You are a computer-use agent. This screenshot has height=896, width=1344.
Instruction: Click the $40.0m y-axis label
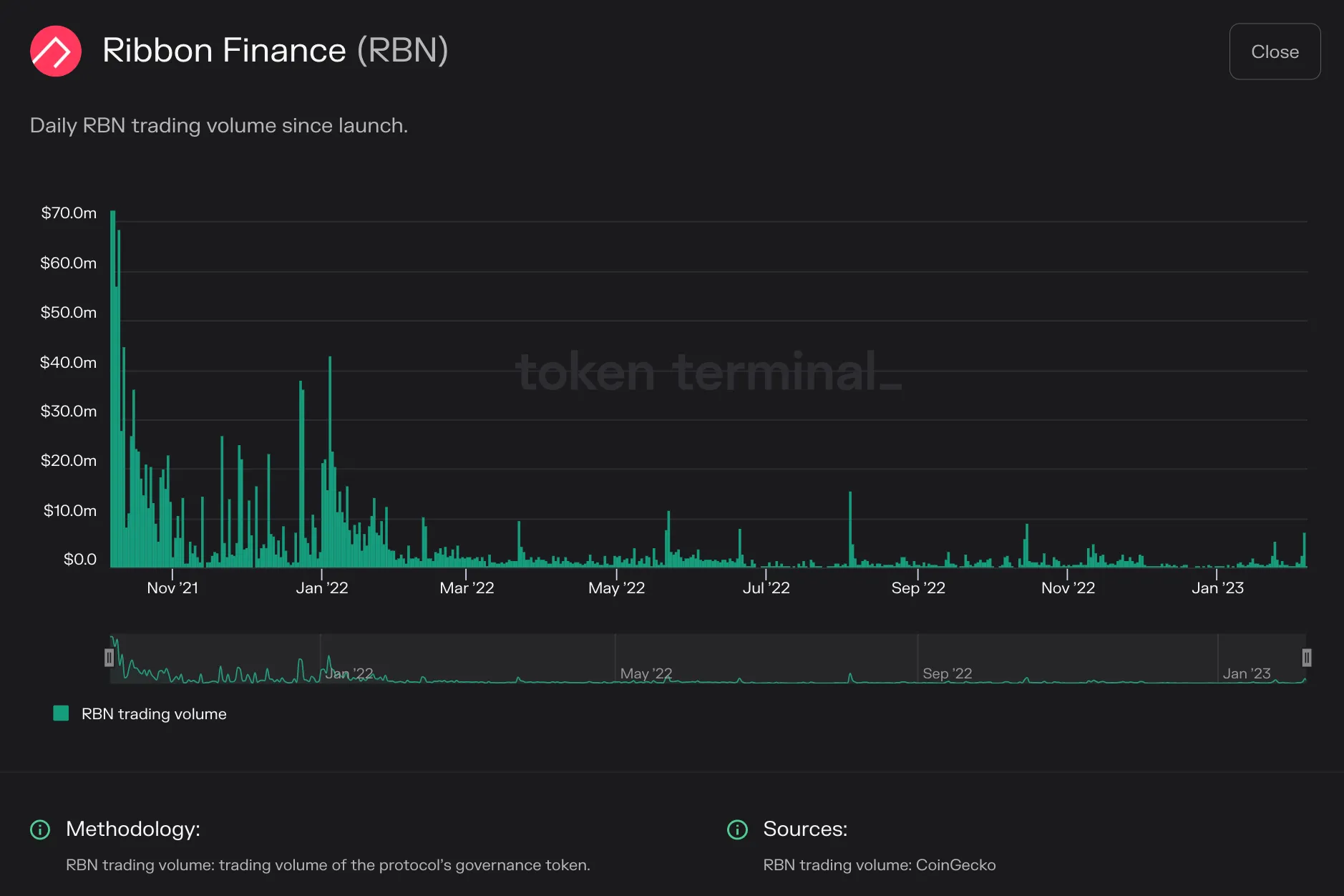(68, 363)
